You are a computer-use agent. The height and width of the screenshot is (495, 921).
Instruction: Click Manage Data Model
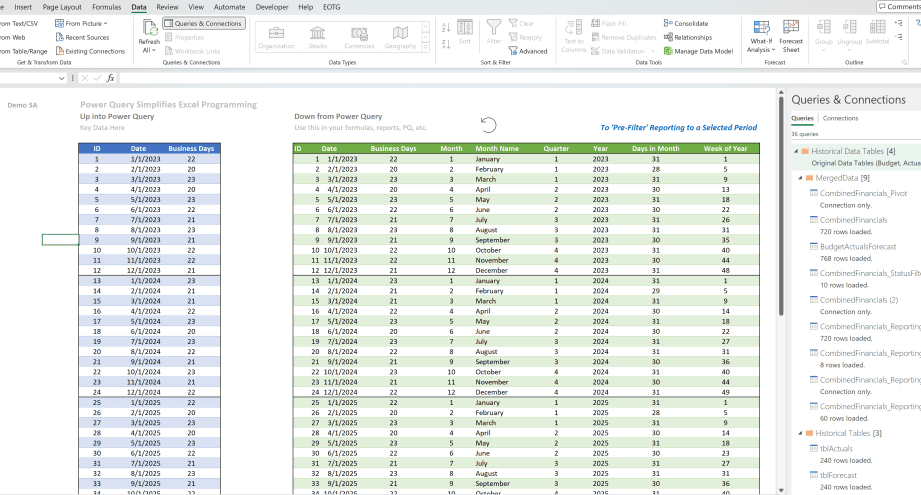click(x=698, y=51)
